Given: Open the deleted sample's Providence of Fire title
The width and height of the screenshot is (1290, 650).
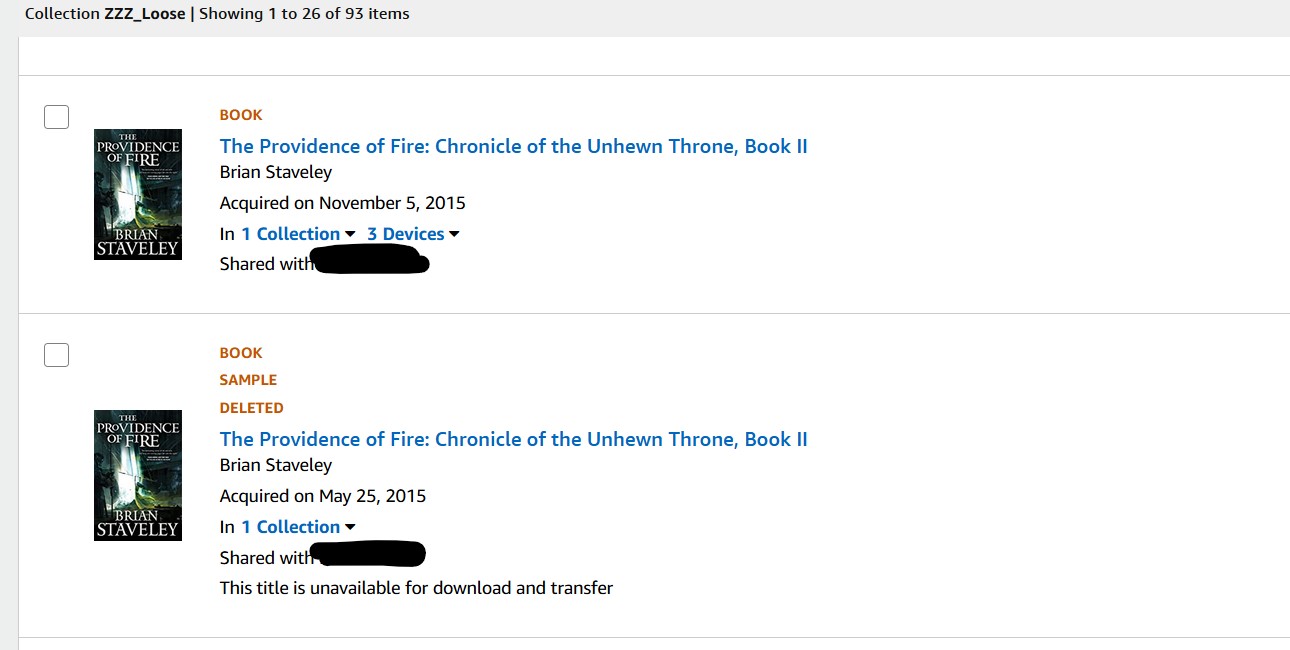Looking at the screenshot, I should (x=513, y=439).
